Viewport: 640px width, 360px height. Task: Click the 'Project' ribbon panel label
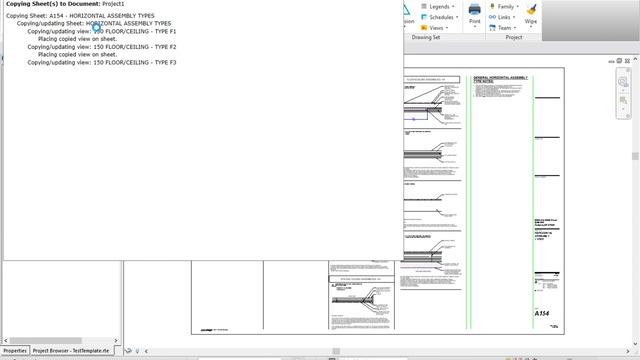point(514,37)
